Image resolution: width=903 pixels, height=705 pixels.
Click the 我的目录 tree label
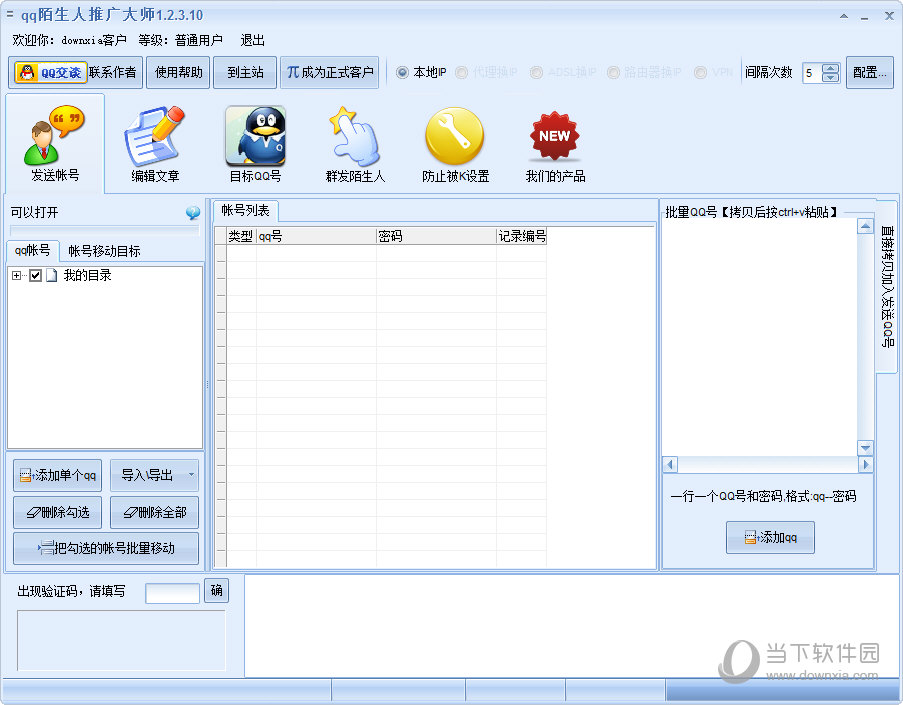click(x=88, y=275)
